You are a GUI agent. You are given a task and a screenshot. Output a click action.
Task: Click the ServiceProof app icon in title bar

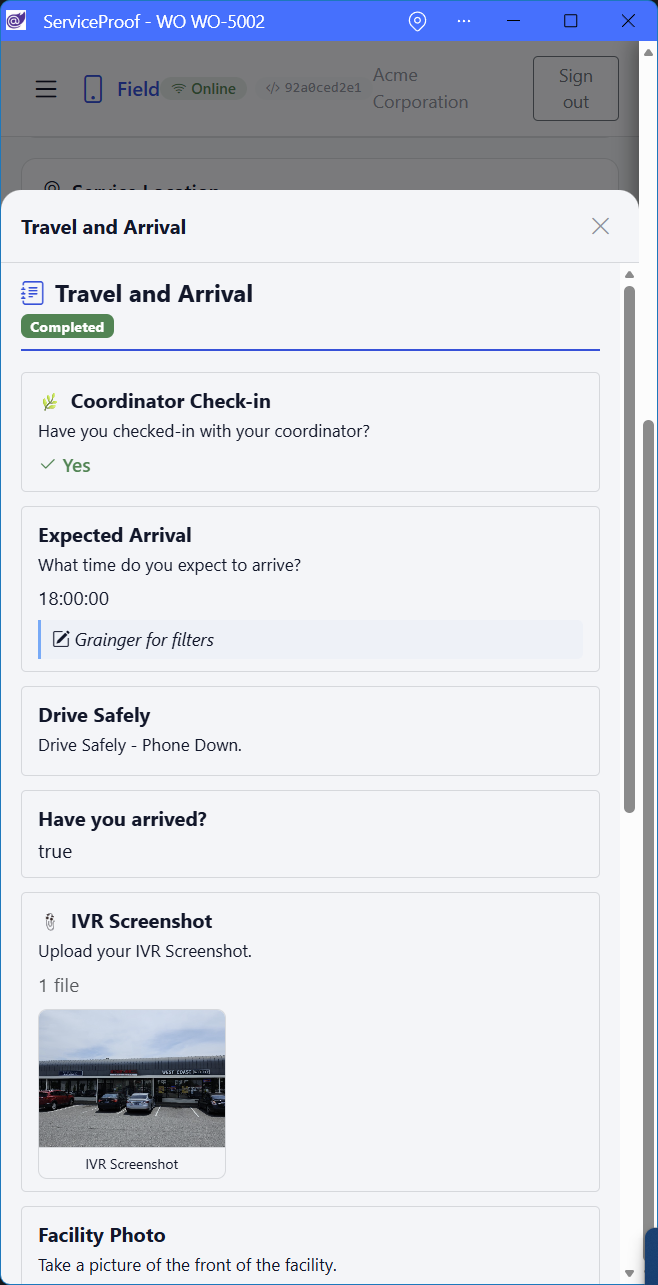(16, 21)
